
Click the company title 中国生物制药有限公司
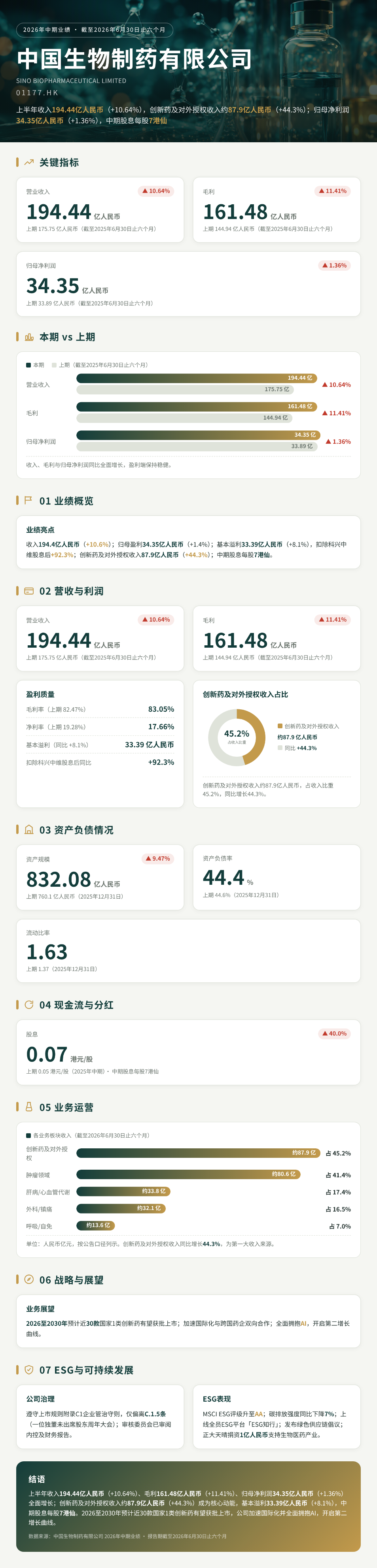pos(135,59)
